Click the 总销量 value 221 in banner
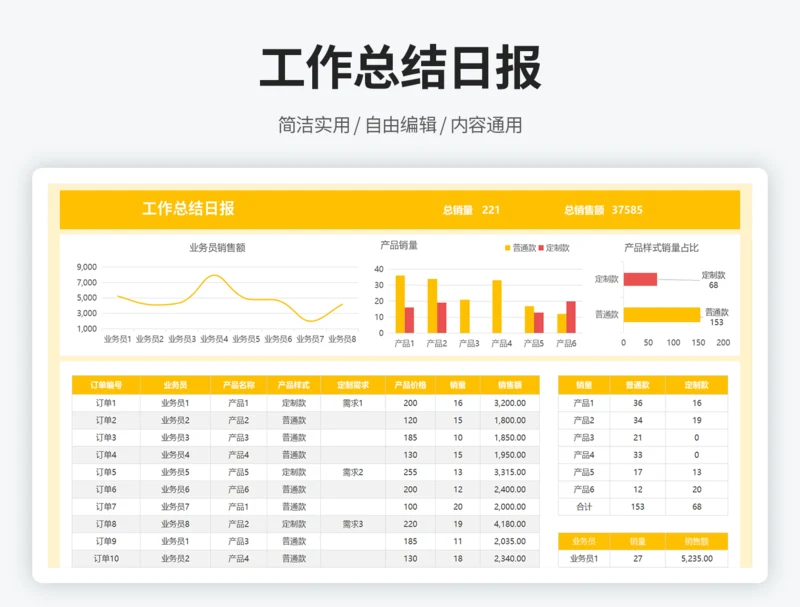This screenshot has height=607, width=800. (x=491, y=211)
